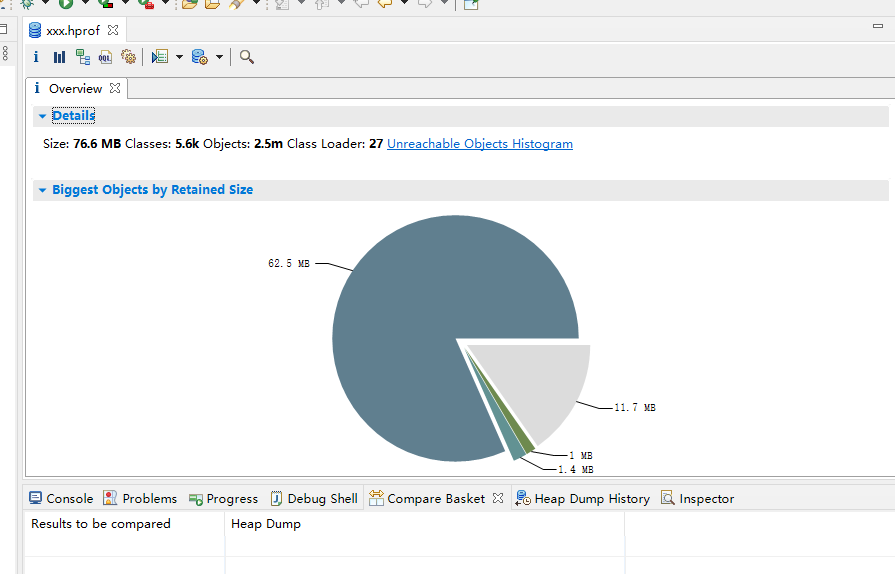
Task: Collapse Biggest Objects by Retained Size section
Action: point(42,190)
